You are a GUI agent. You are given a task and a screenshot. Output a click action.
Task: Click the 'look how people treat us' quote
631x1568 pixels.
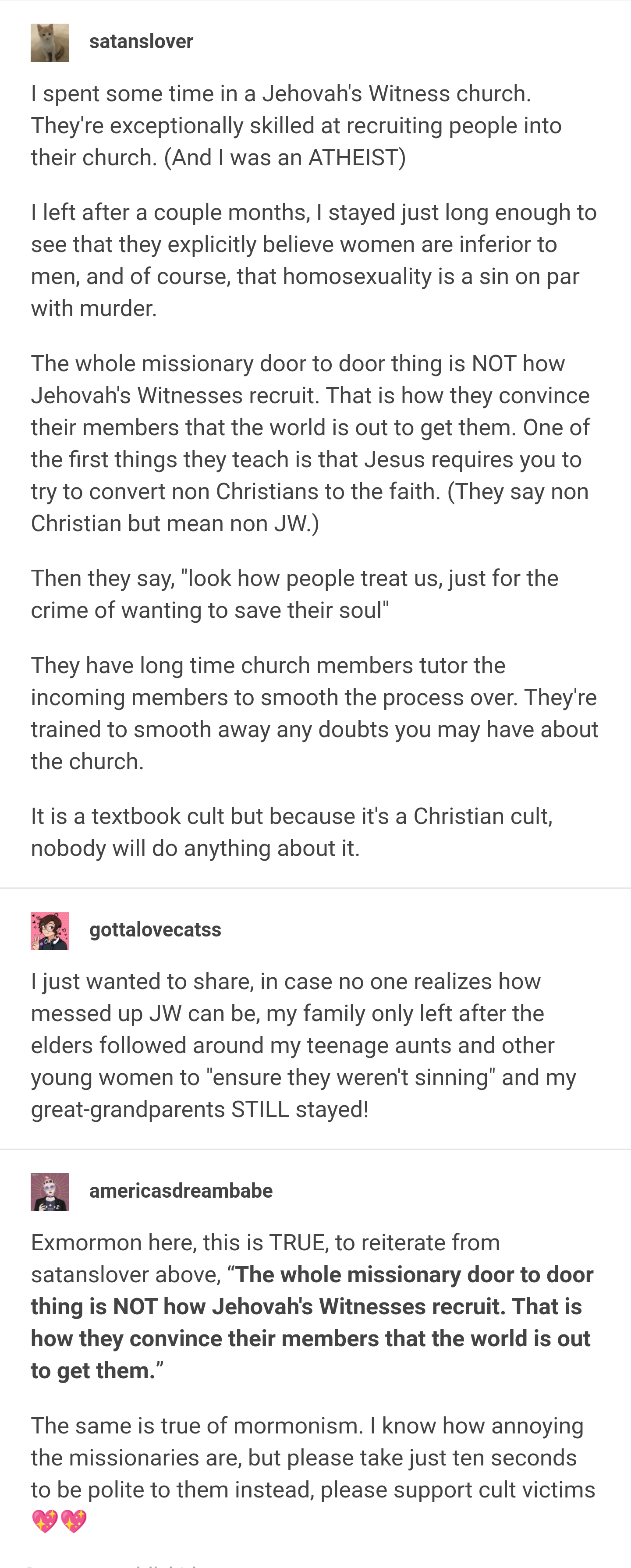point(294,594)
